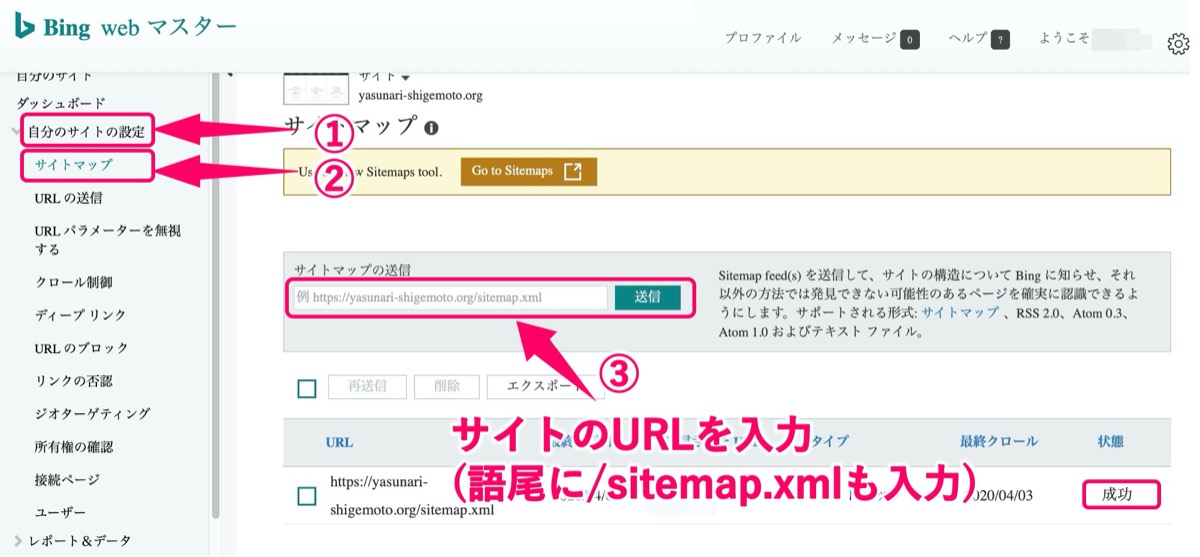Open the サイト dropdown selector
This screenshot has height=557, width=1200.
[385, 76]
